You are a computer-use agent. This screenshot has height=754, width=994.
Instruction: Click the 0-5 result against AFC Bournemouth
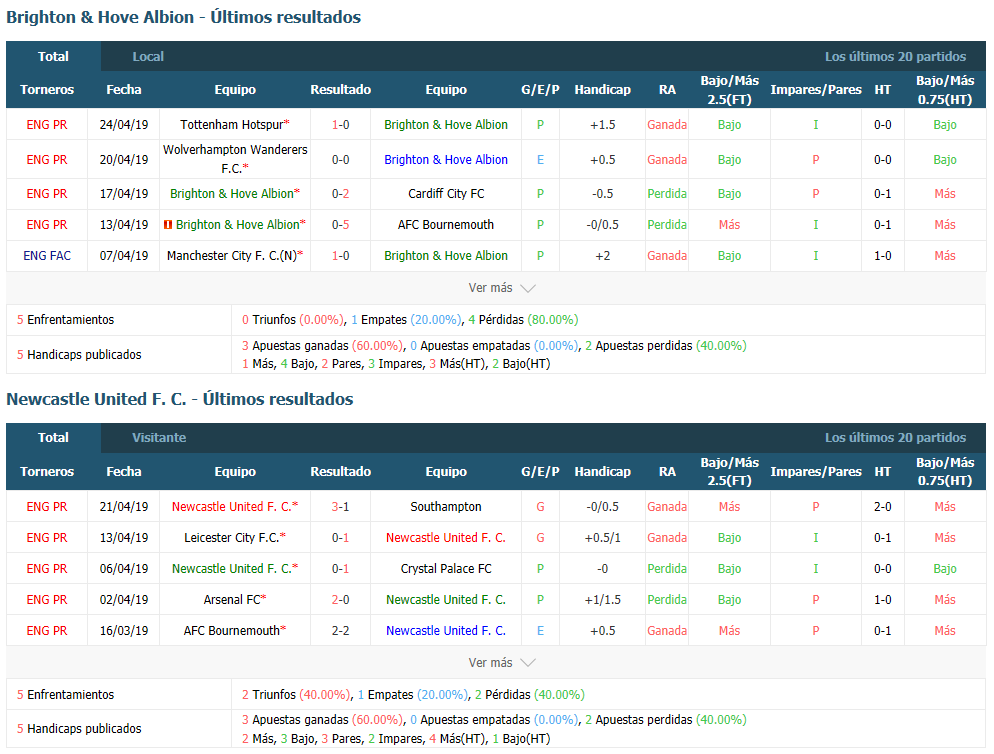click(x=340, y=224)
